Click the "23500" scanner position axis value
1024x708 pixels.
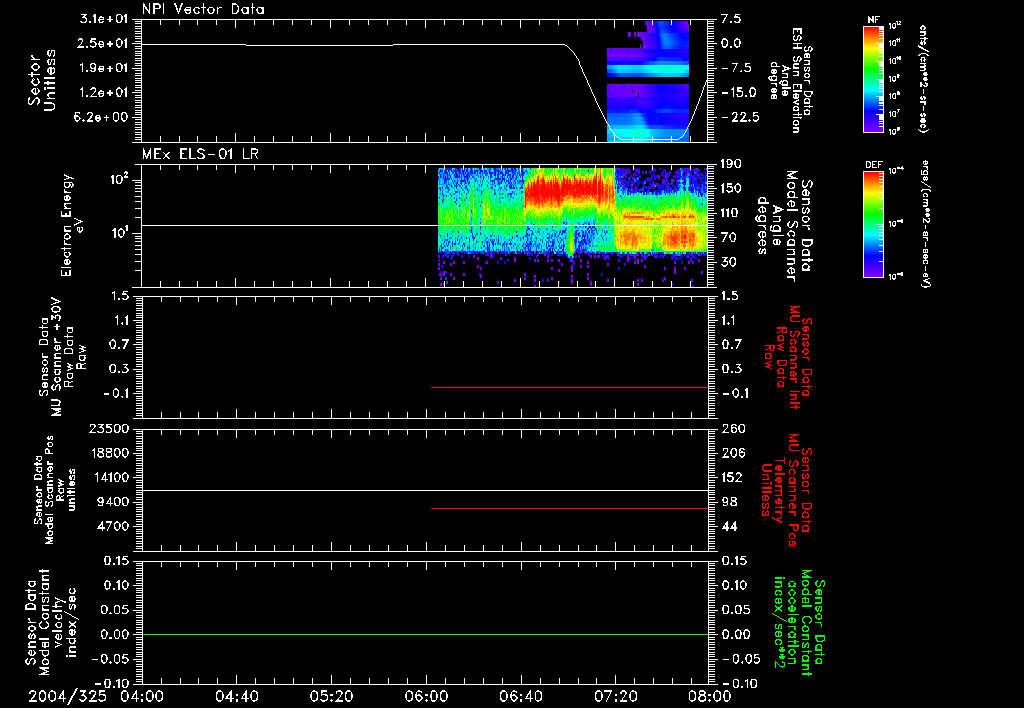click(x=108, y=428)
